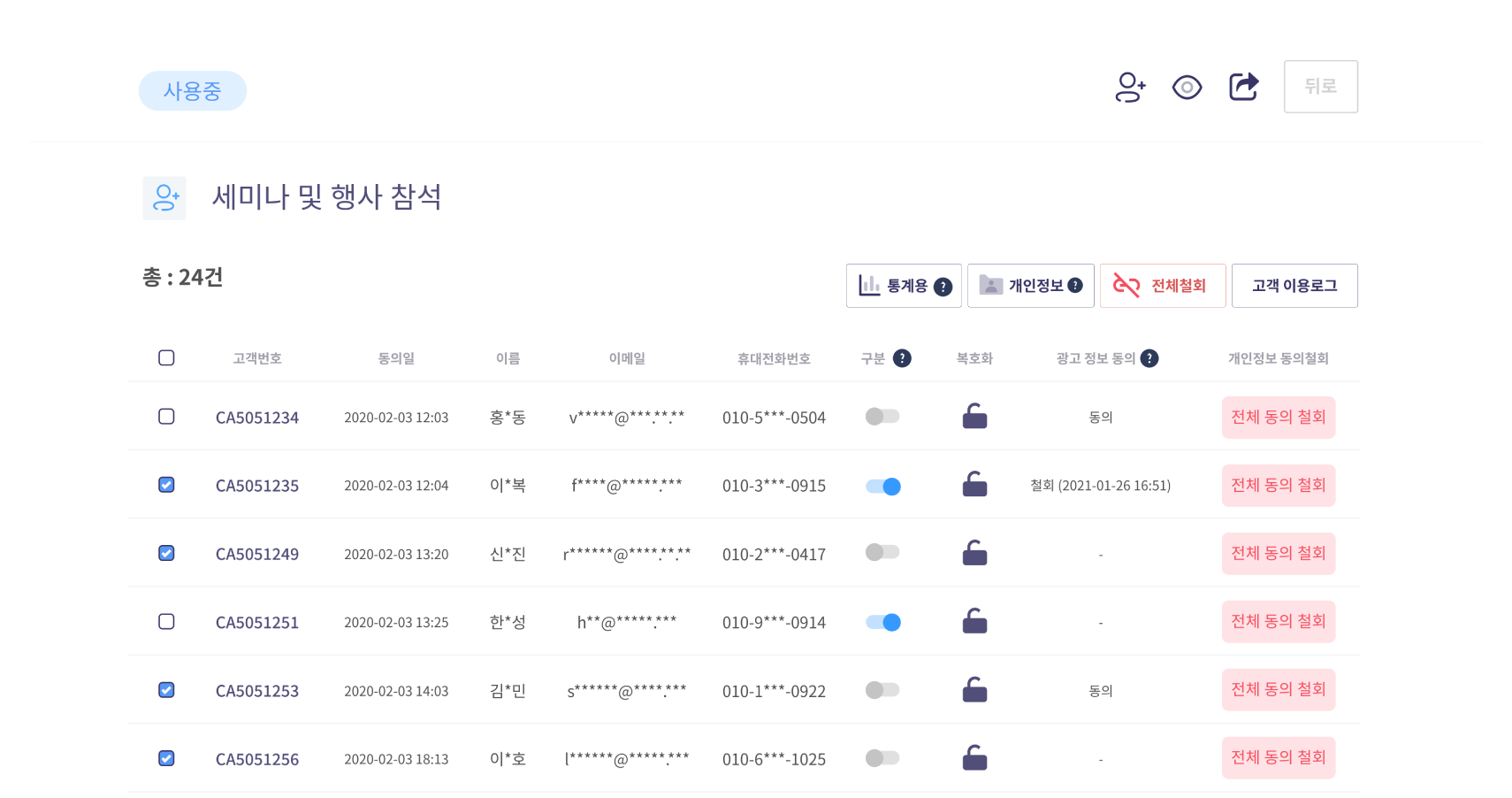Click the share export icon
The image size is (1512, 798).
click(x=1244, y=86)
